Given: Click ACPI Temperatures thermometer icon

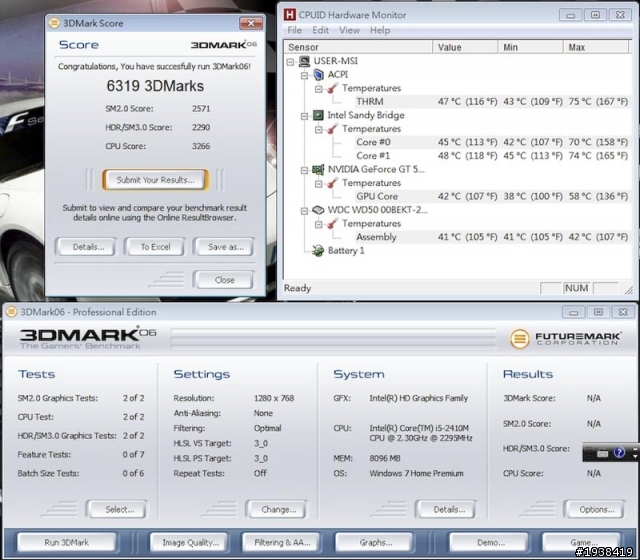Looking at the screenshot, I should pyautogui.click(x=333, y=88).
